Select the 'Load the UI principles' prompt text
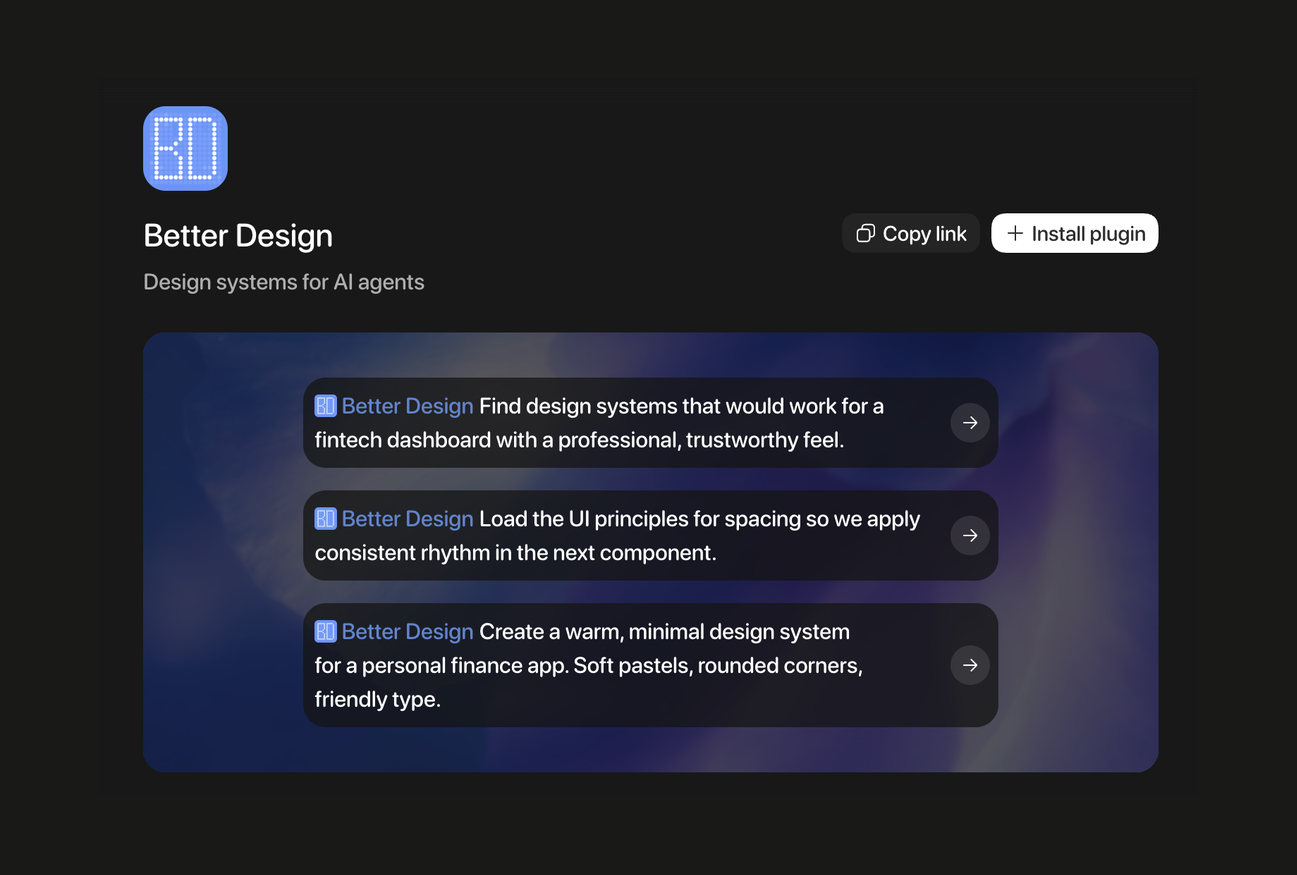1297x875 pixels. coord(618,536)
